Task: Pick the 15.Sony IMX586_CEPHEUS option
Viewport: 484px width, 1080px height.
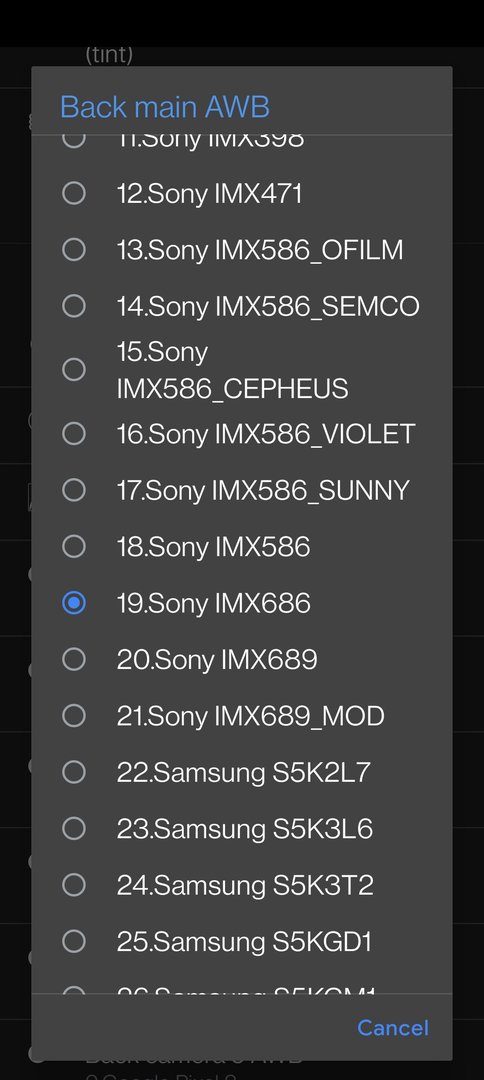Action: (242, 370)
